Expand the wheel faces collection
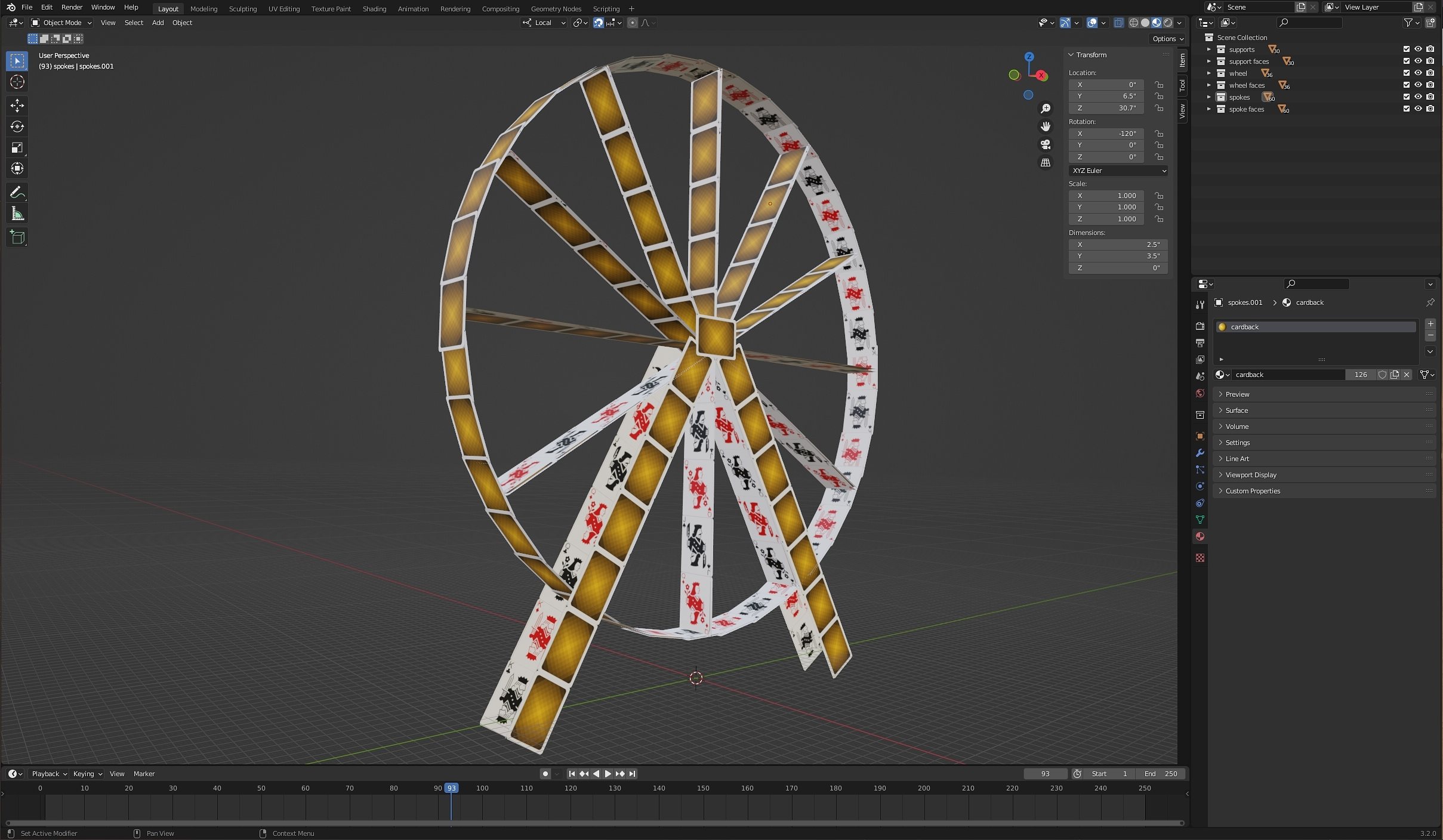The height and width of the screenshot is (840, 1443). [x=1209, y=85]
